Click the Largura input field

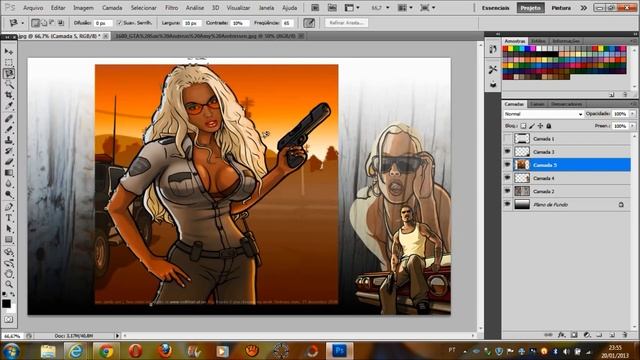pos(191,23)
